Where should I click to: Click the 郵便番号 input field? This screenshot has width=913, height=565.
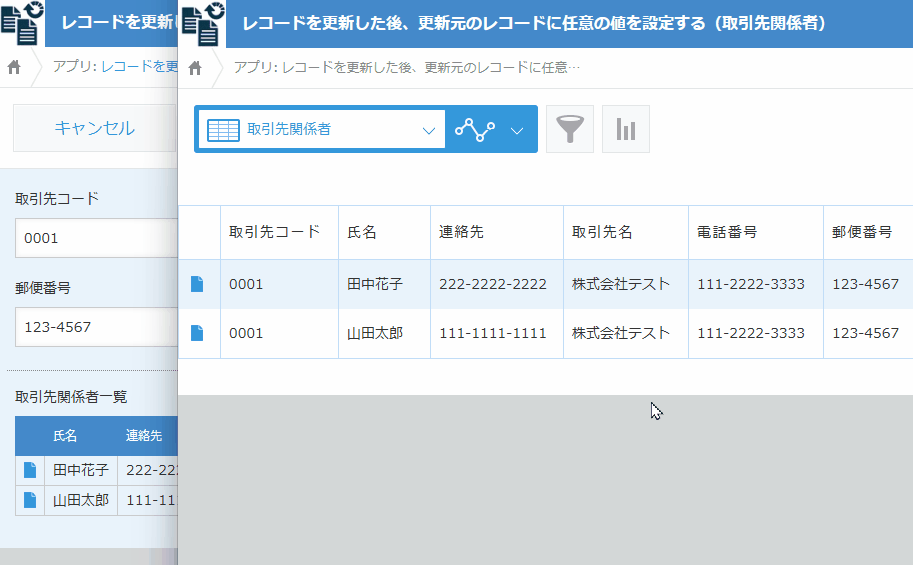(95, 327)
